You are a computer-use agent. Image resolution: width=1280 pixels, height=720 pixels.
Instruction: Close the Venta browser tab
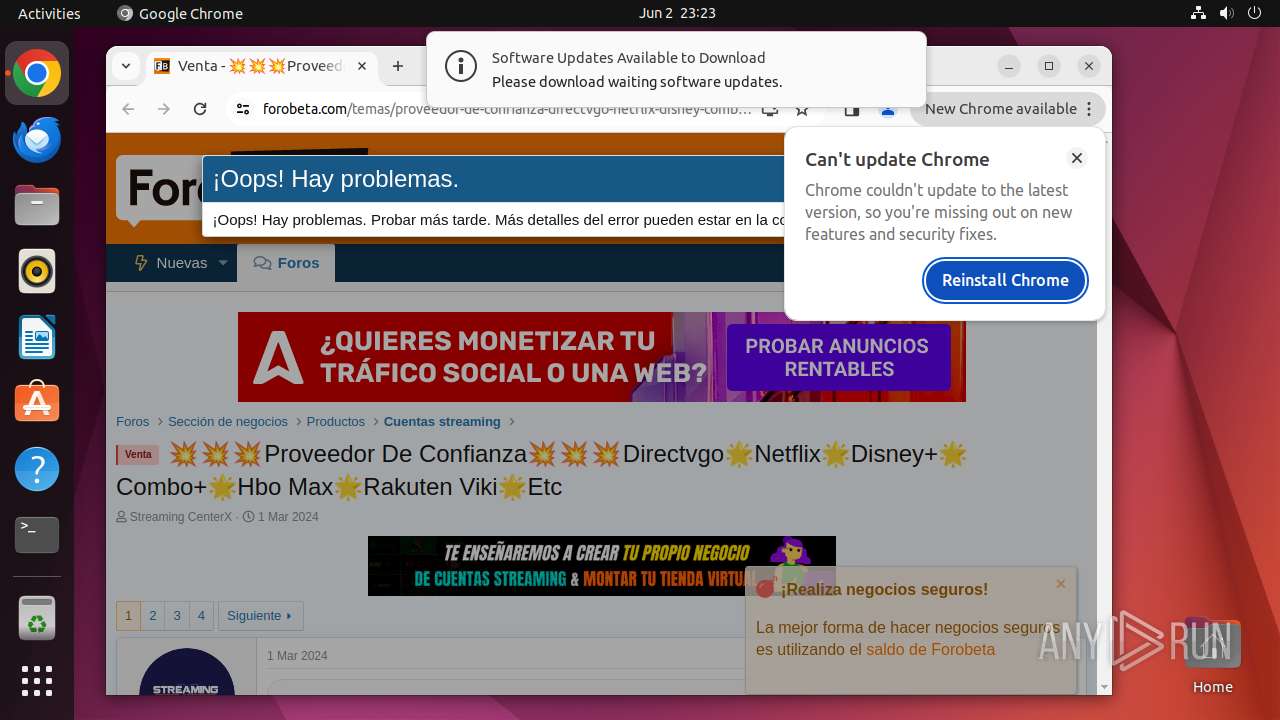362,66
